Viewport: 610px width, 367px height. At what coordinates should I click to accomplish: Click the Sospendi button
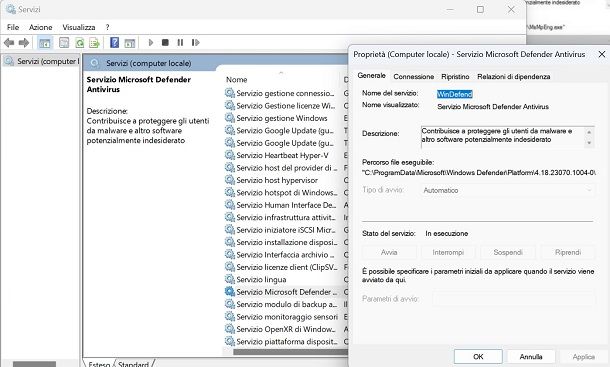(x=508, y=252)
